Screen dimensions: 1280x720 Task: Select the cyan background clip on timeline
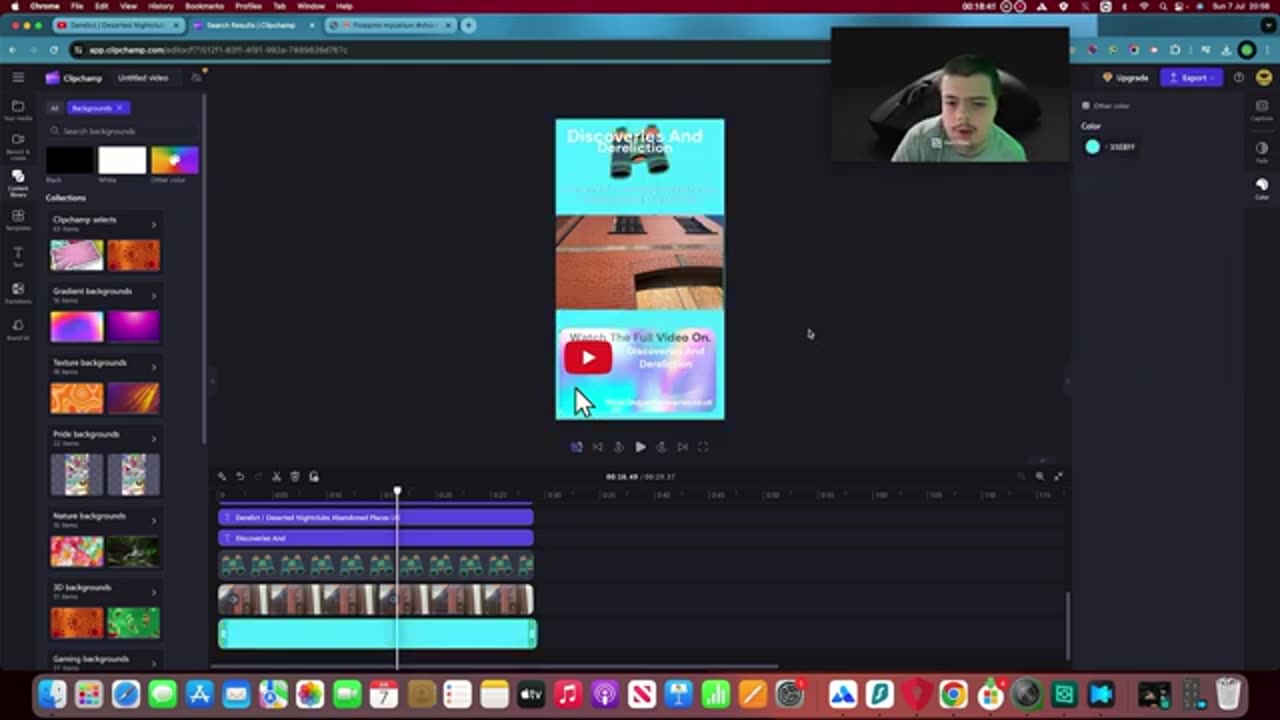[377, 634]
